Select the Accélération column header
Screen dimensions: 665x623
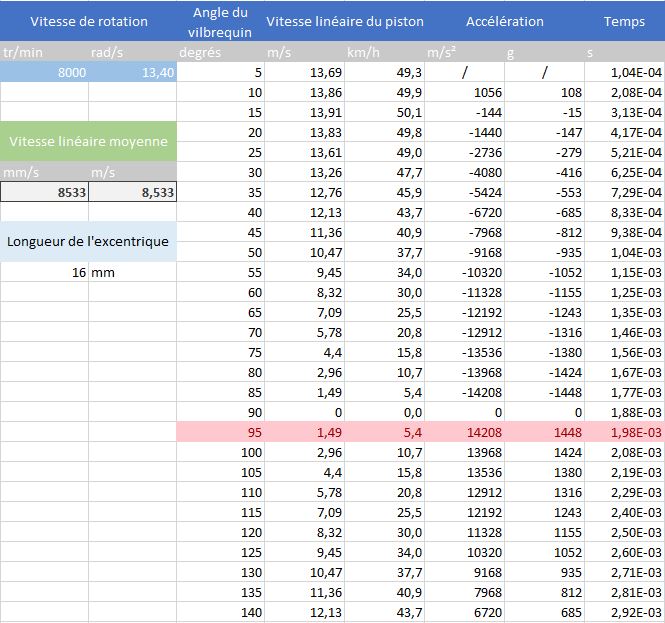(504, 21)
